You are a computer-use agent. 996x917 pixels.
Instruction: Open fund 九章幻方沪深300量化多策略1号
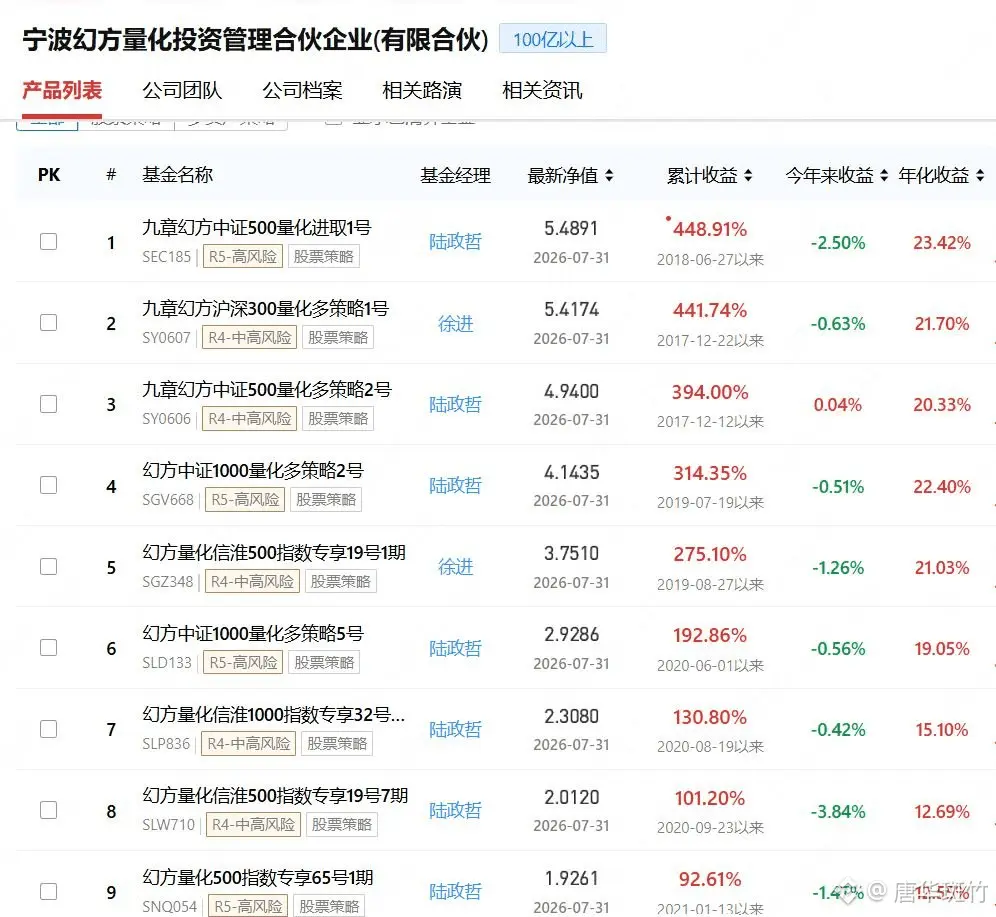click(266, 309)
